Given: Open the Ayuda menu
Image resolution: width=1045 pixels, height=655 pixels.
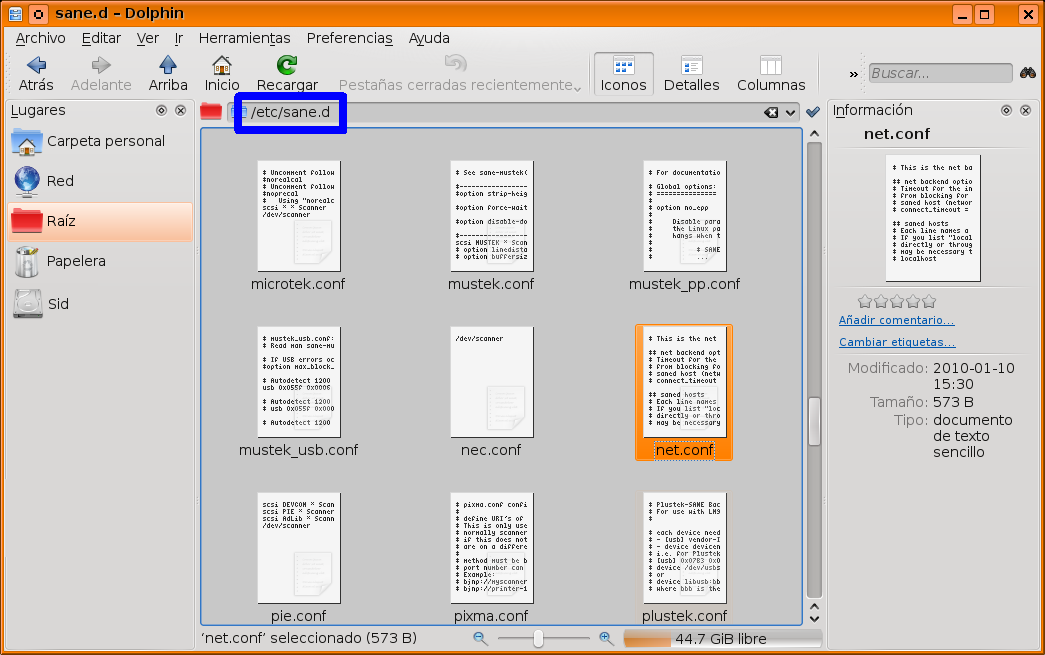Looking at the screenshot, I should (x=429, y=38).
